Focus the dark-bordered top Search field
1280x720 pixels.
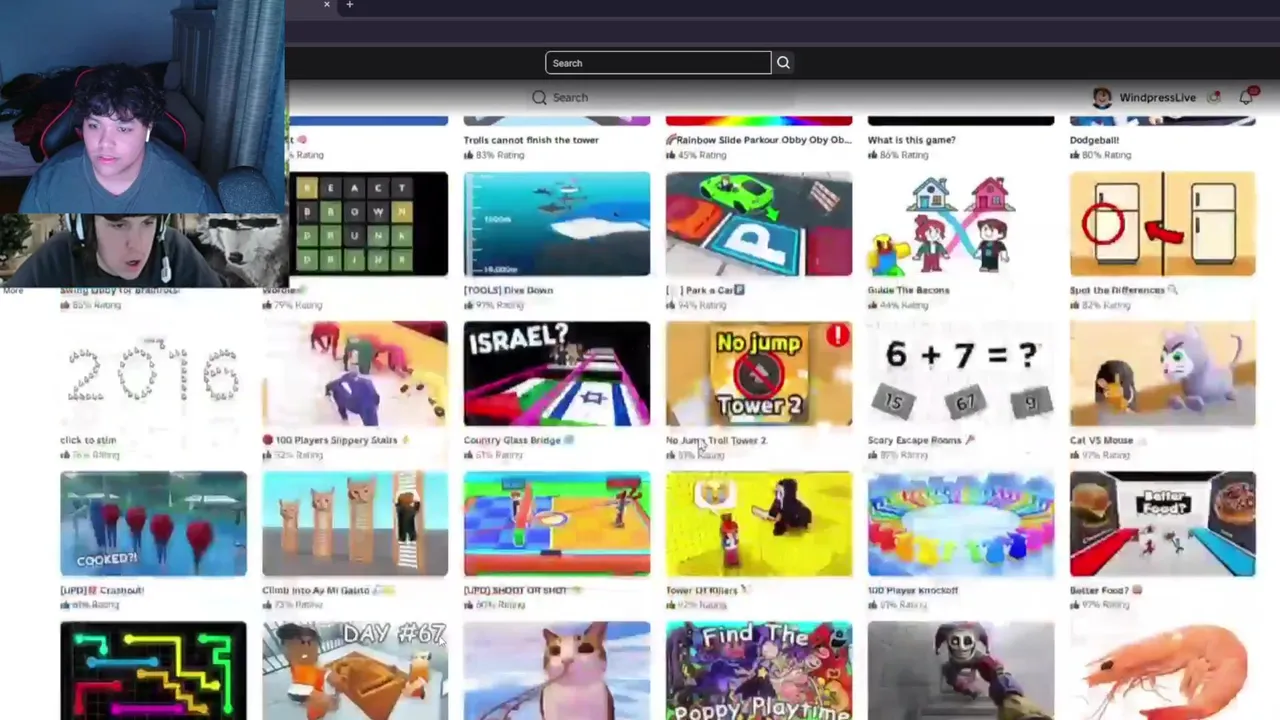(658, 63)
